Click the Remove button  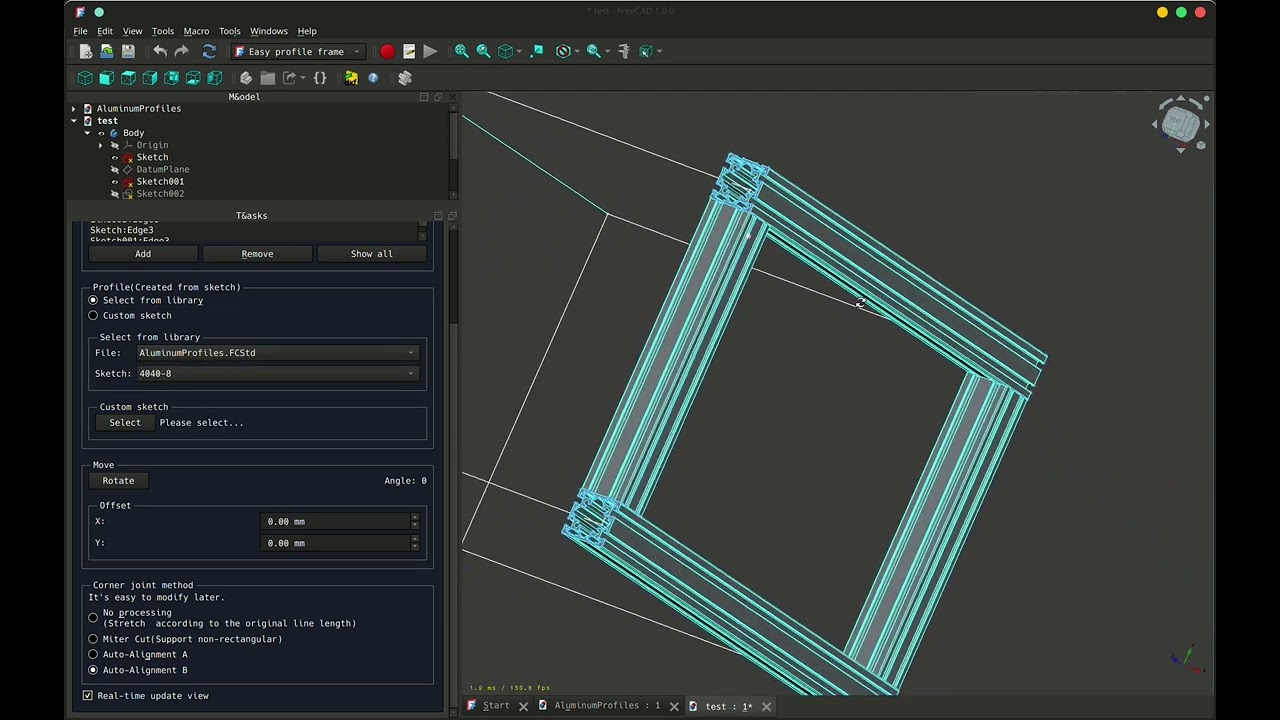pos(257,254)
